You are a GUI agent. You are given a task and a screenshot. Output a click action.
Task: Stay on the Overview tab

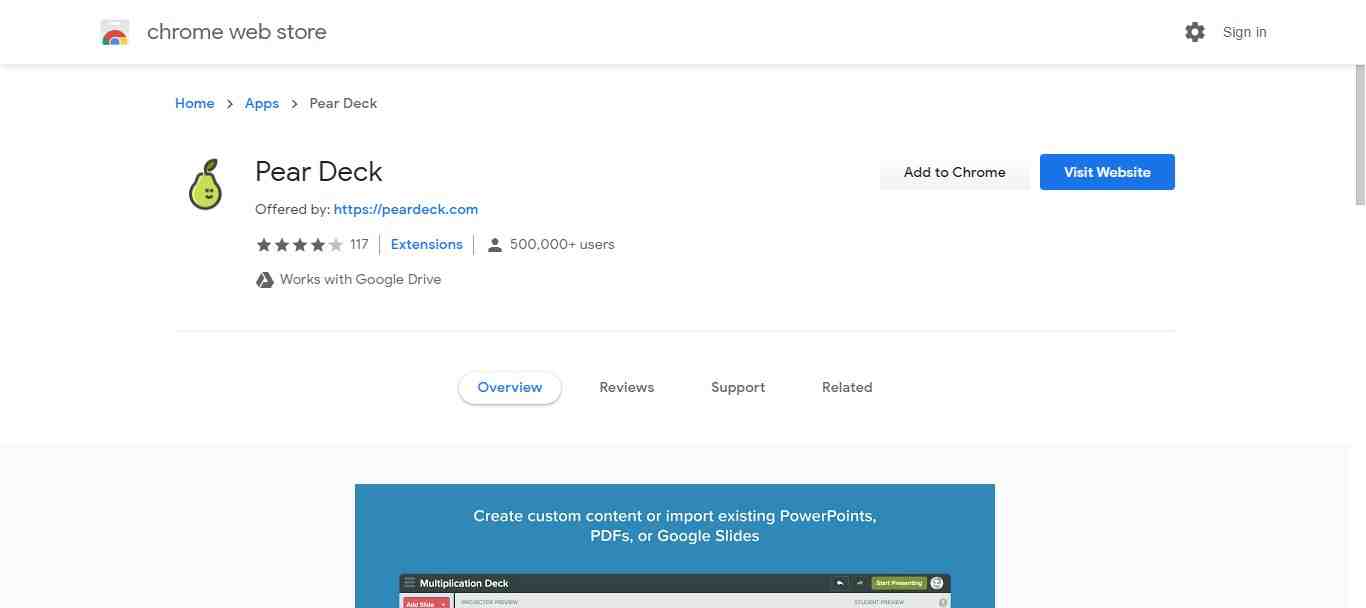[x=509, y=387]
